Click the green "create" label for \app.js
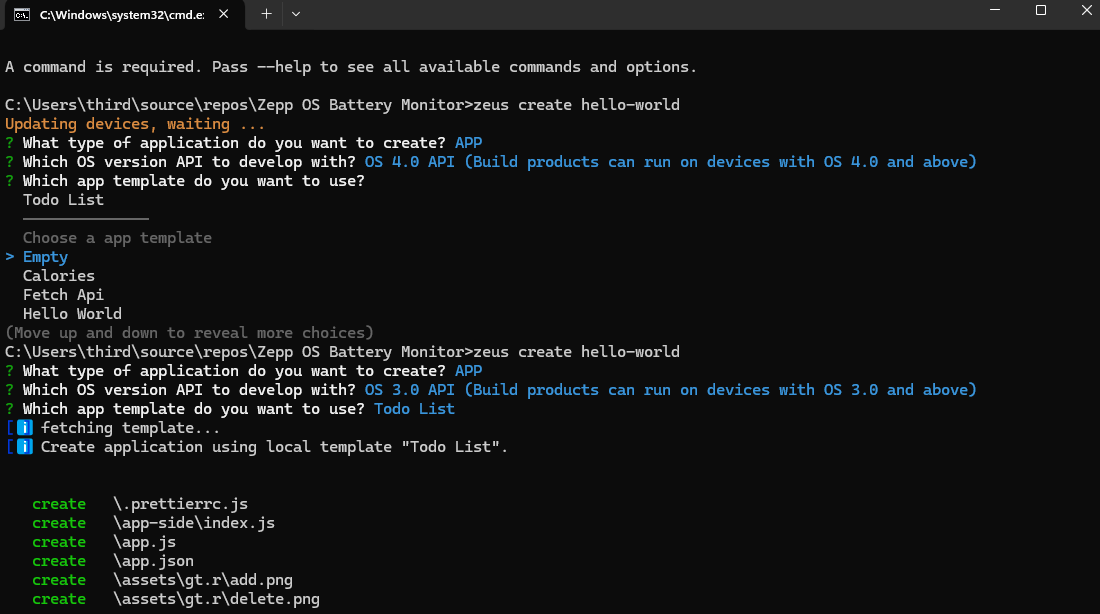 (x=59, y=541)
